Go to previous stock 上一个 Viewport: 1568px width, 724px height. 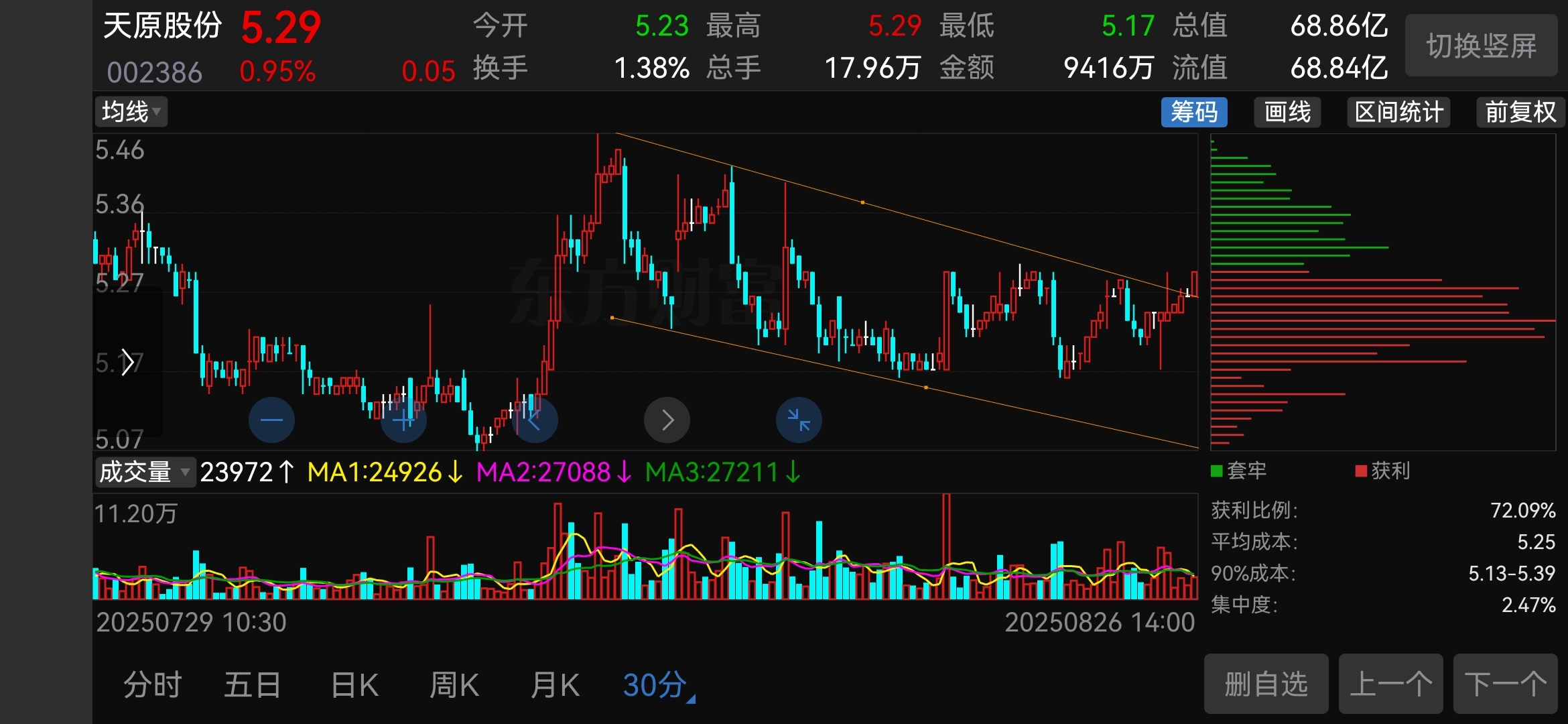tap(1390, 684)
